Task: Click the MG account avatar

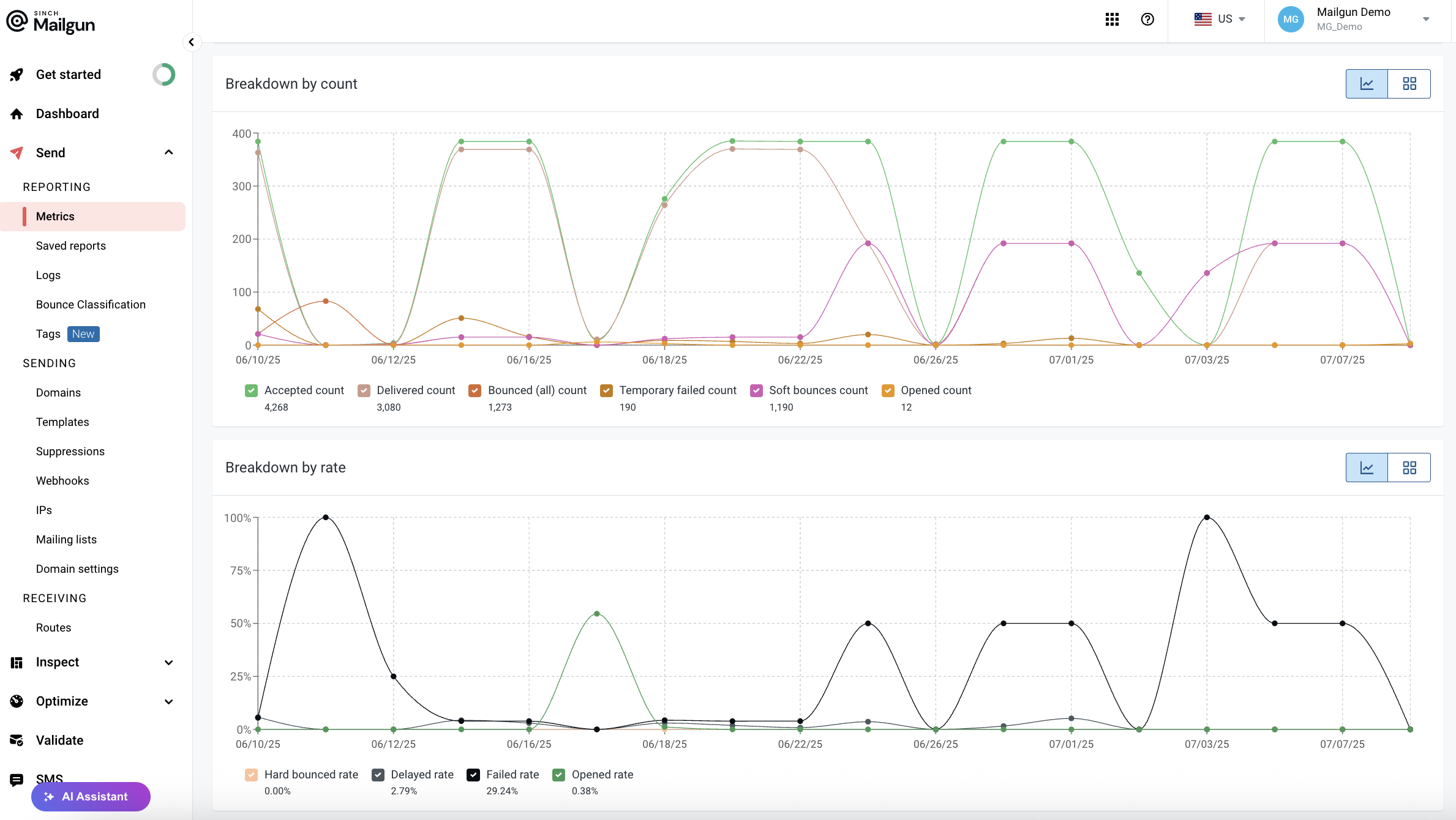Action: (1290, 20)
